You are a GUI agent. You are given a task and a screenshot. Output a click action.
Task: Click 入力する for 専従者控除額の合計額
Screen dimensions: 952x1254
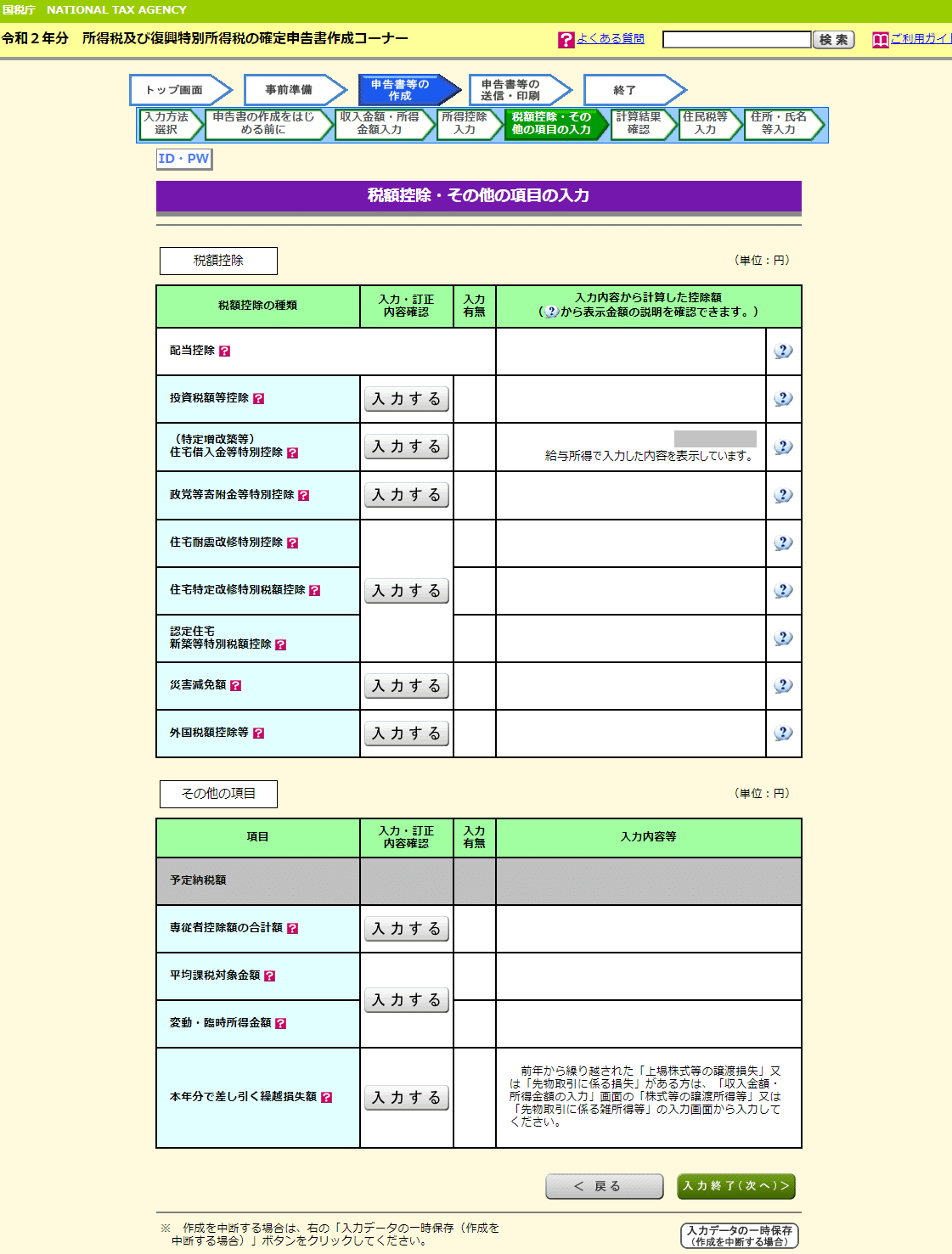pyautogui.click(x=407, y=929)
